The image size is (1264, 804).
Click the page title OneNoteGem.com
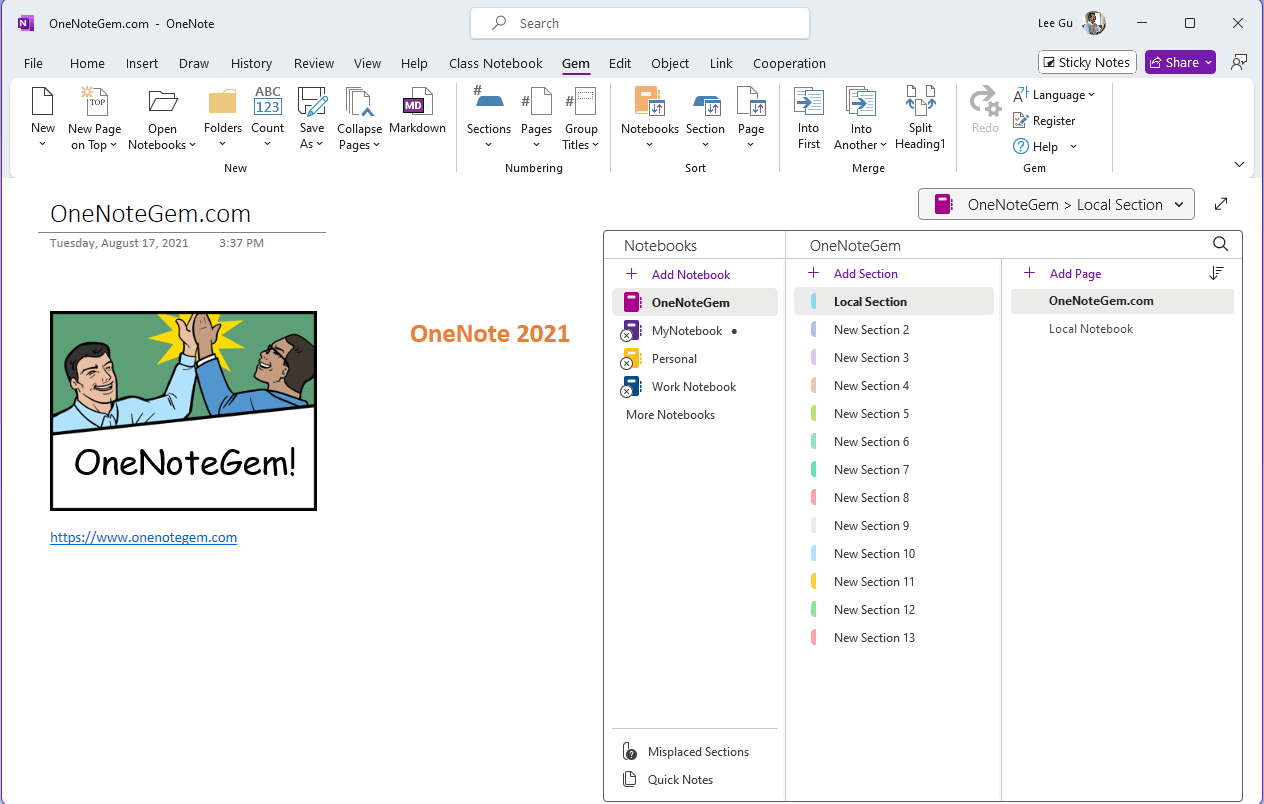click(150, 213)
